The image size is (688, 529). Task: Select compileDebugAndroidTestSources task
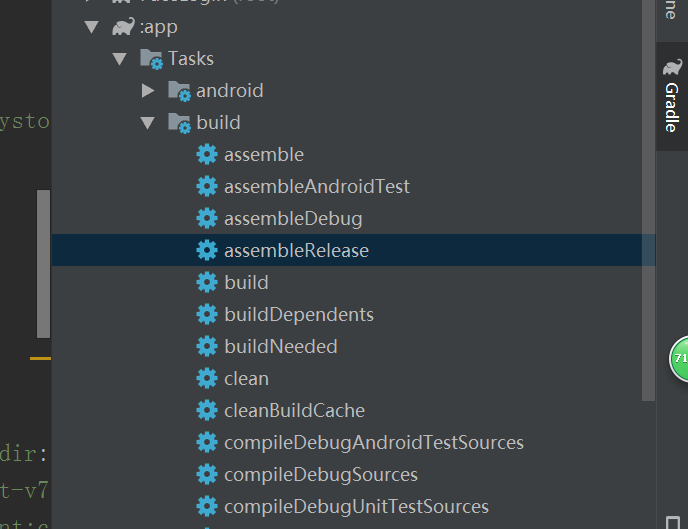(x=373, y=442)
